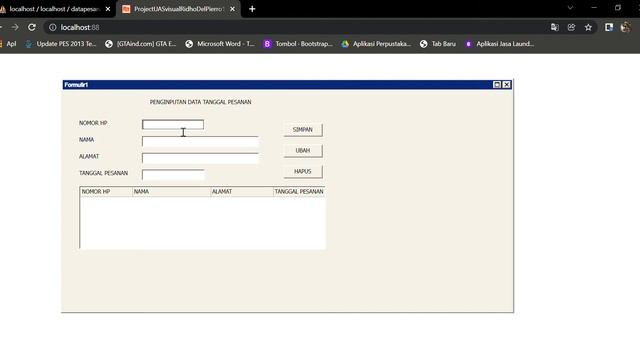Maximize the Formulir1 form window
The image size is (640, 360).
point(497,84)
